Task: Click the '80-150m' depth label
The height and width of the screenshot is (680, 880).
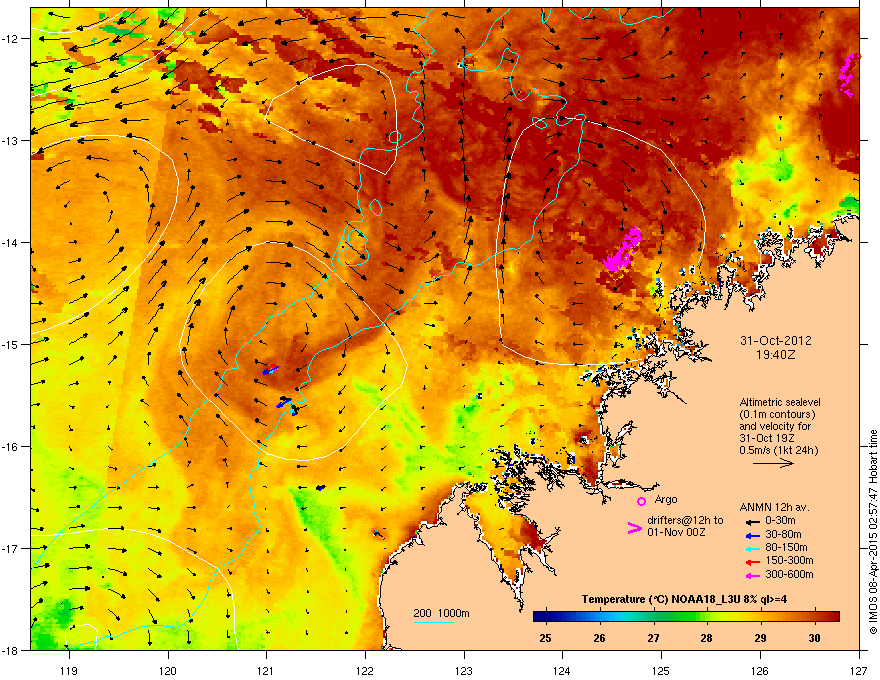Action: [x=786, y=548]
